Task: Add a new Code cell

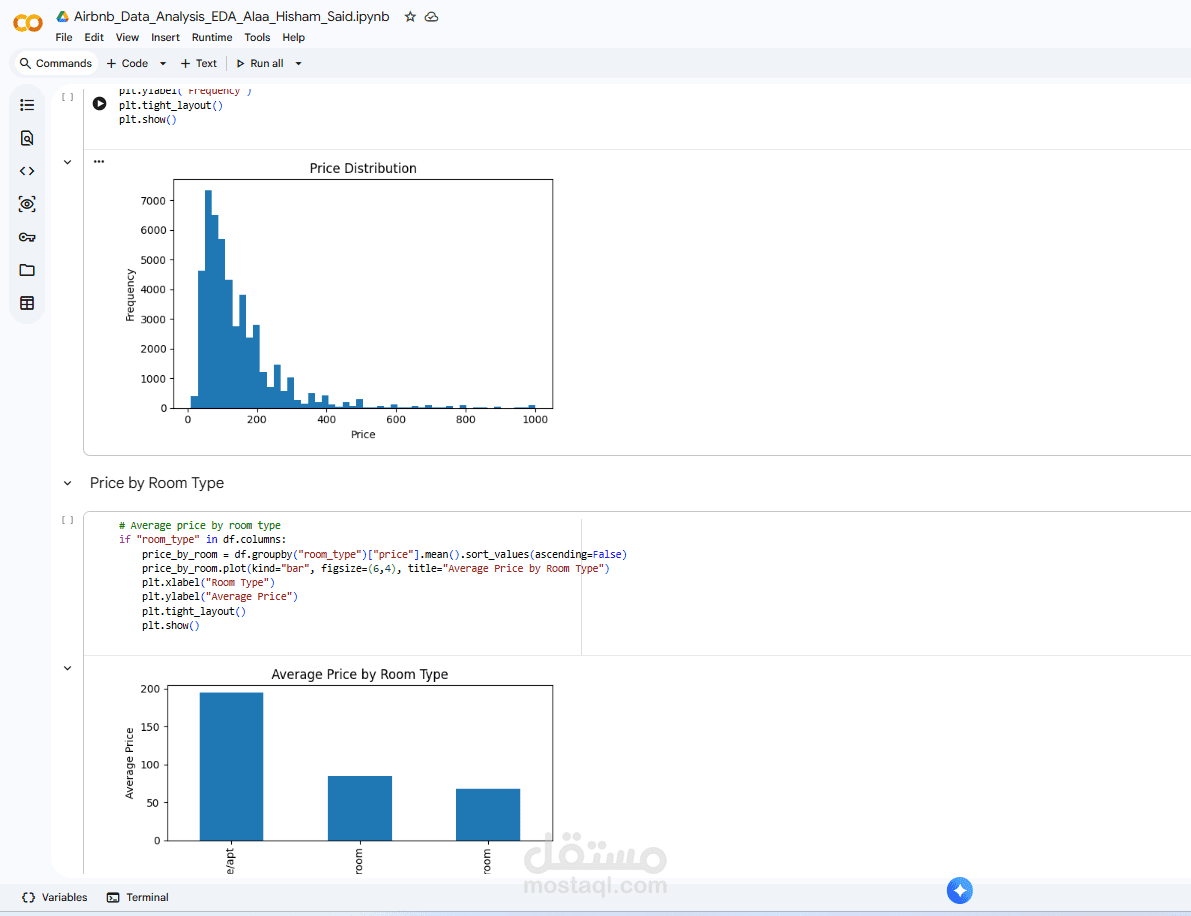Action: click(127, 63)
